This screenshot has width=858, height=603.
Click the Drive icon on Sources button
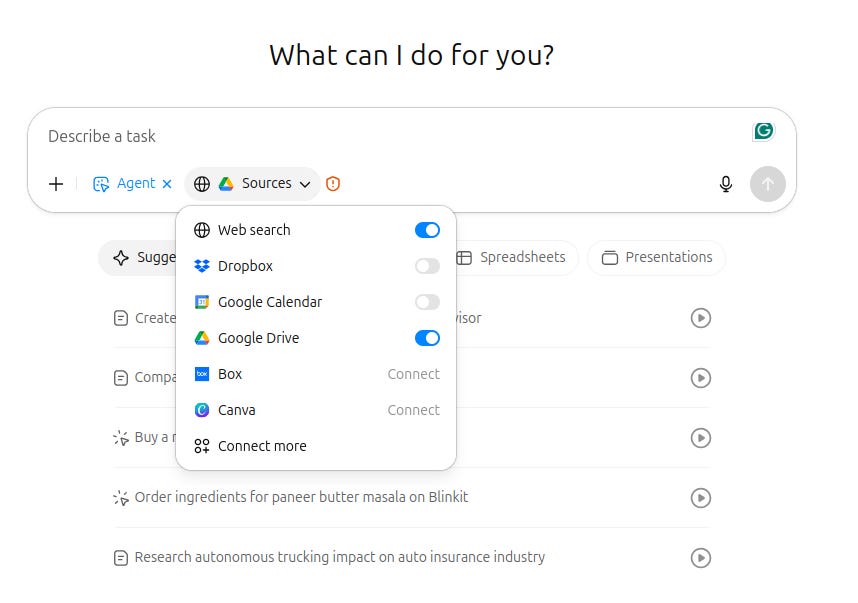[x=226, y=184]
